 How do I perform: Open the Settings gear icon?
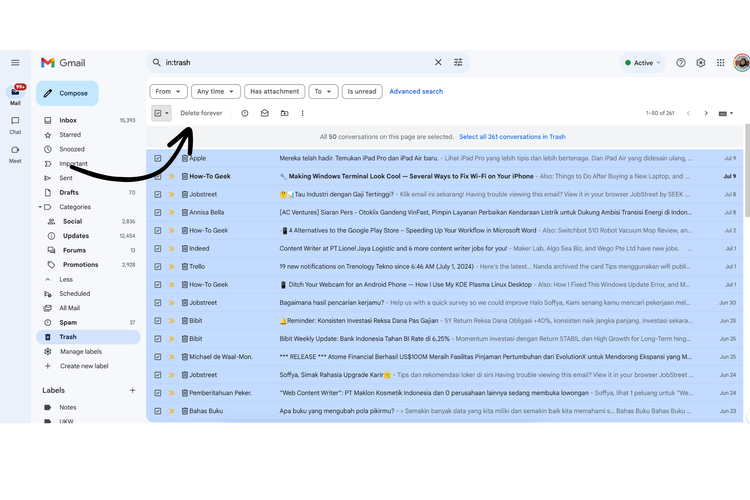[701, 62]
